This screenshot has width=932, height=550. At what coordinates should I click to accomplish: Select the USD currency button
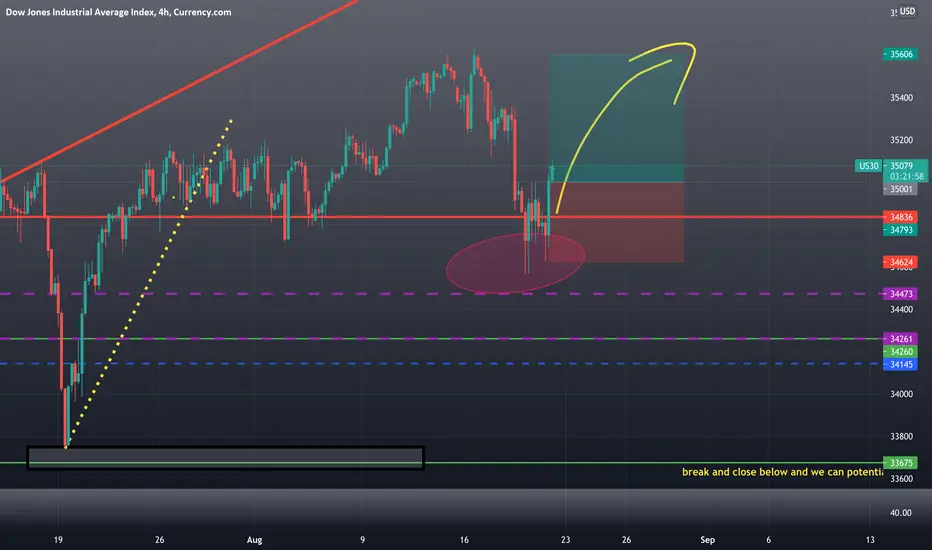click(907, 11)
